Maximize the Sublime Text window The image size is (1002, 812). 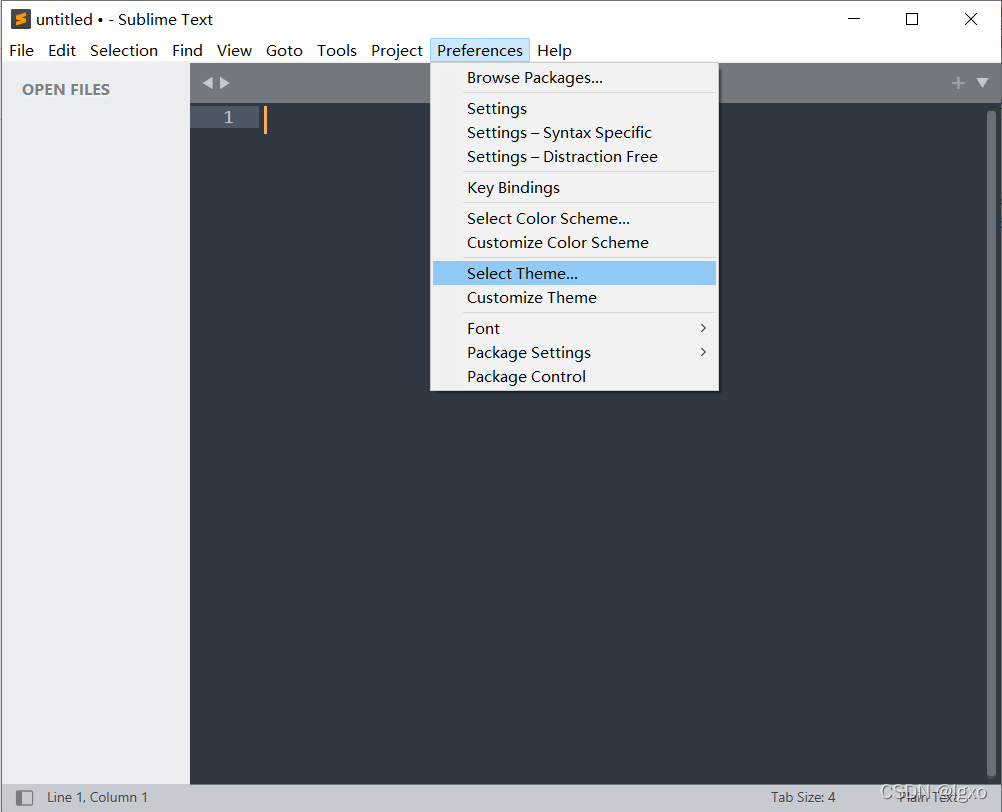pyautogui.click(x=912, y=19)
